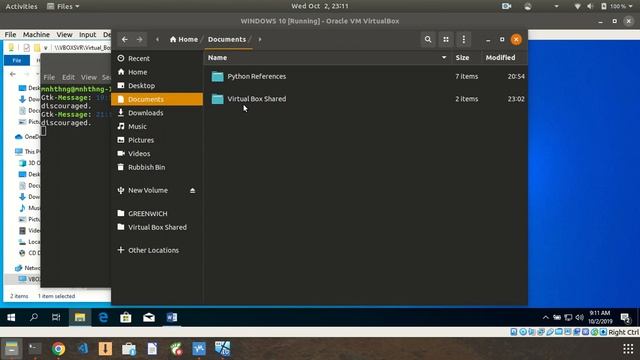Open VirtualBox Input menu
The width and height of the screenshot is (640, 360).
[87, 35]
